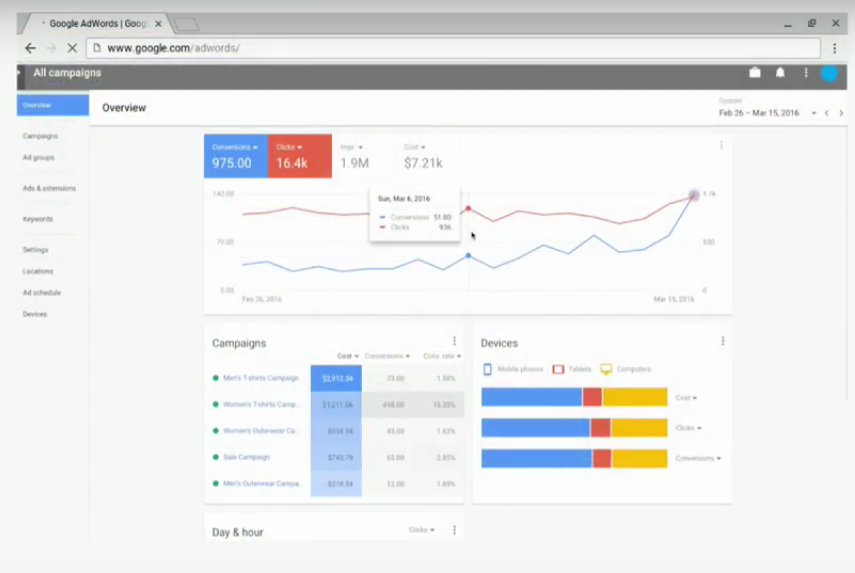
Task: Open the Men's T-shirts Campaign link
Action: pyautogui.click(x=261, y=378)
